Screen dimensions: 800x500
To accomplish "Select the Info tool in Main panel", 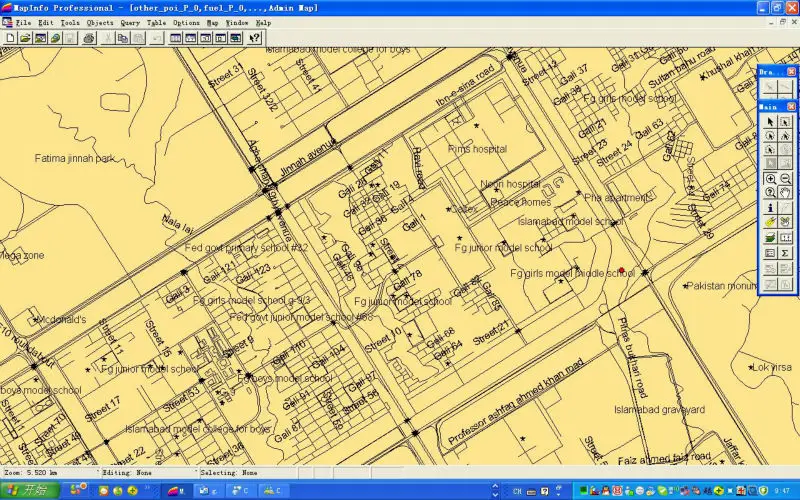I will pyautogui.click(x=770, y=207).
